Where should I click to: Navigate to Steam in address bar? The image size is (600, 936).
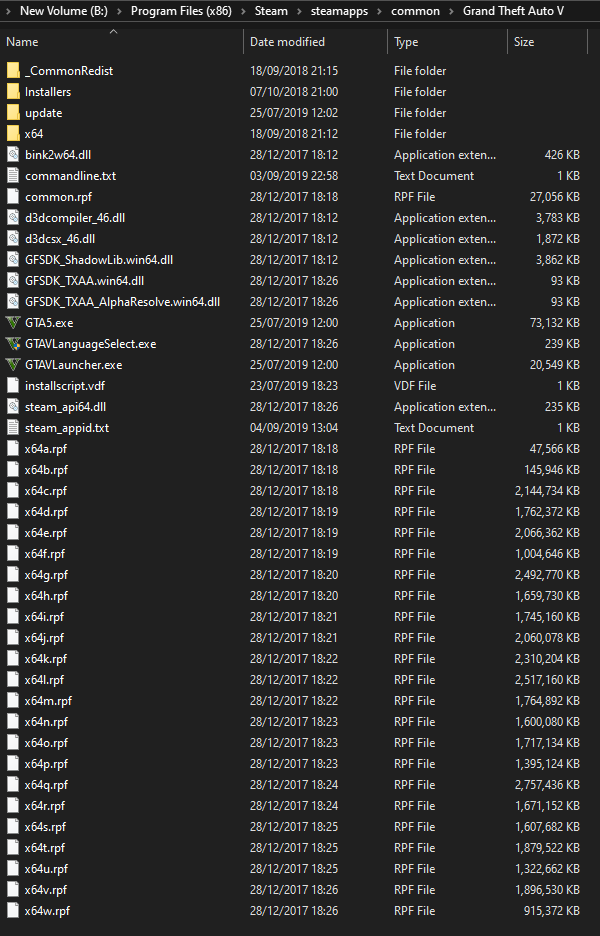tap(271, 11)
